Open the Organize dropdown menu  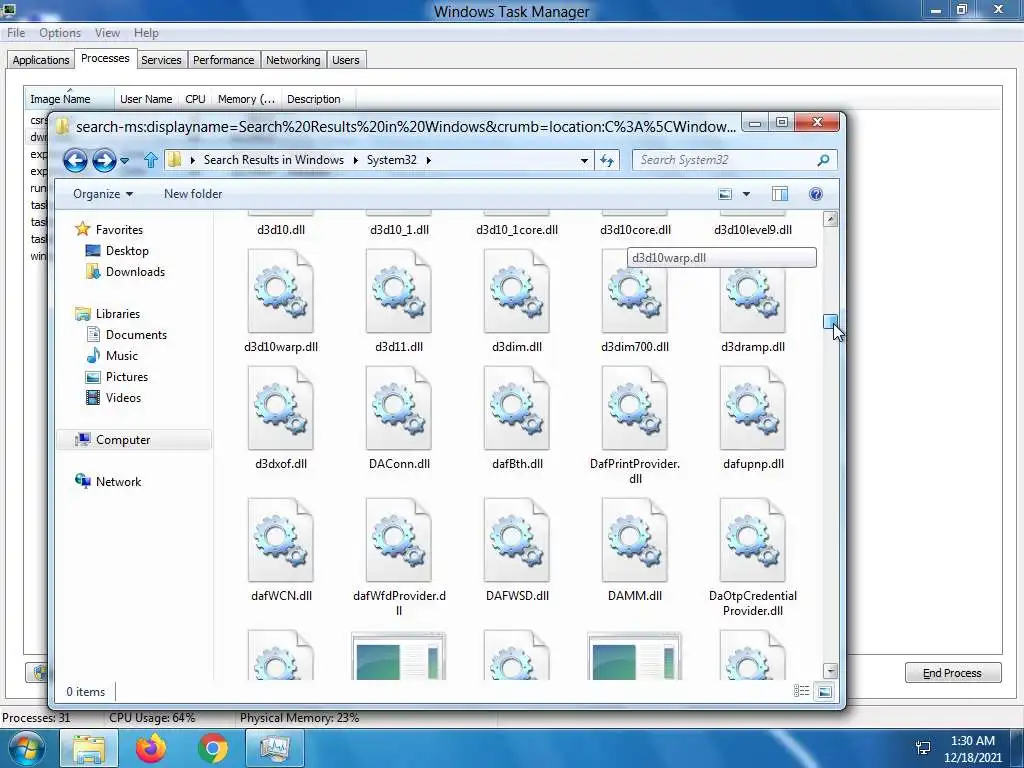pyautogui.click(x=103, y=194)
